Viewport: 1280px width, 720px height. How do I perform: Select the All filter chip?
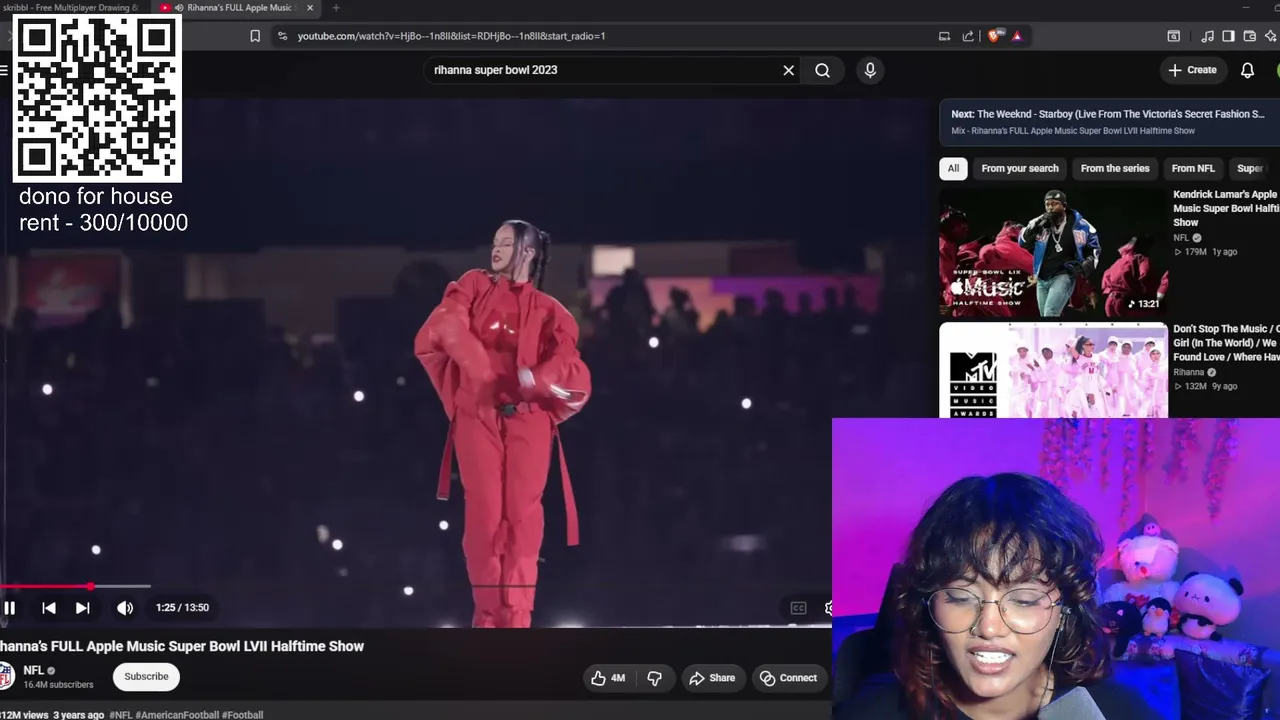953,168
